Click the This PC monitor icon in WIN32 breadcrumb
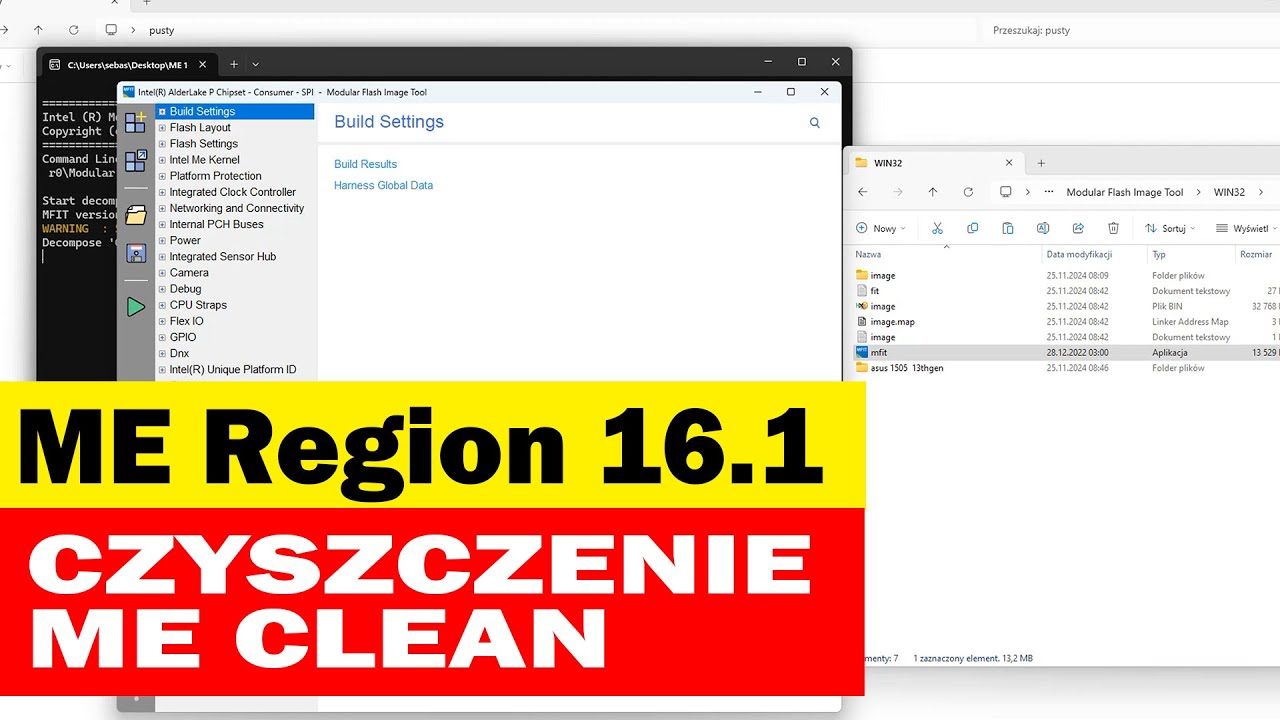The image size is (1280, 720). [x=1006, y=192]
